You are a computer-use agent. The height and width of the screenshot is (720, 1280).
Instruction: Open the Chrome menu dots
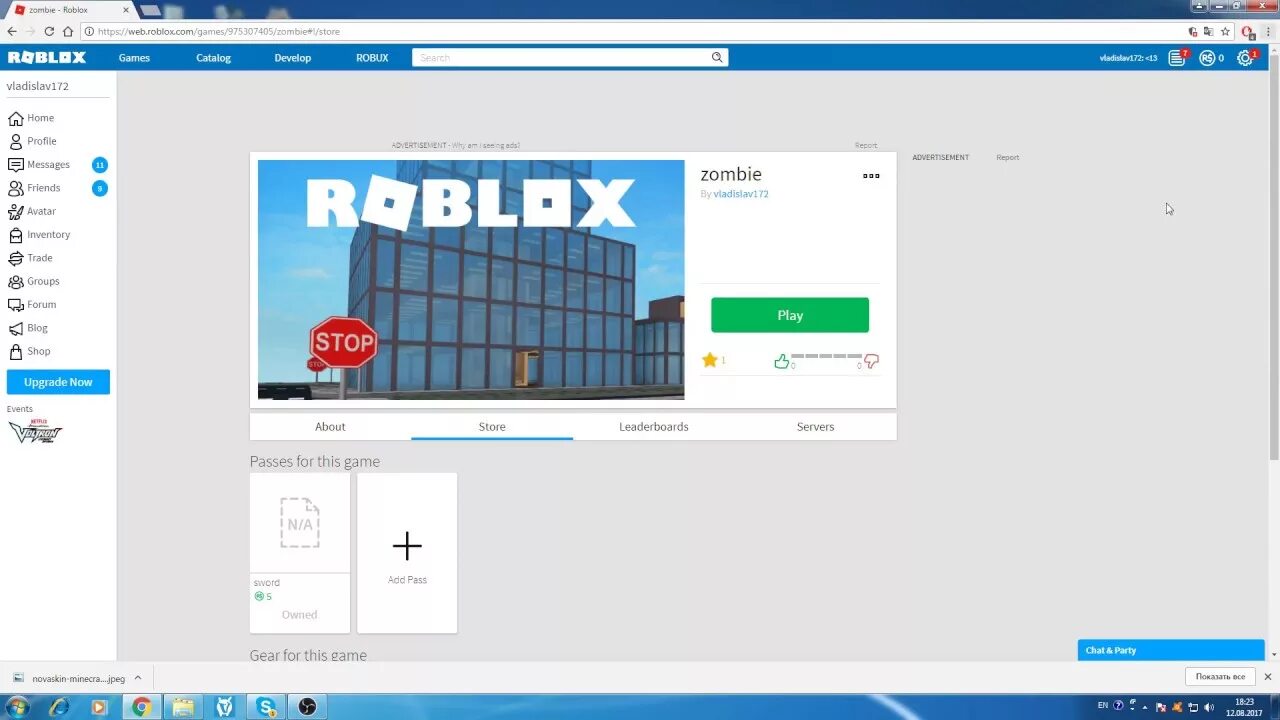pyautogui.click(x=1268, y=31)
